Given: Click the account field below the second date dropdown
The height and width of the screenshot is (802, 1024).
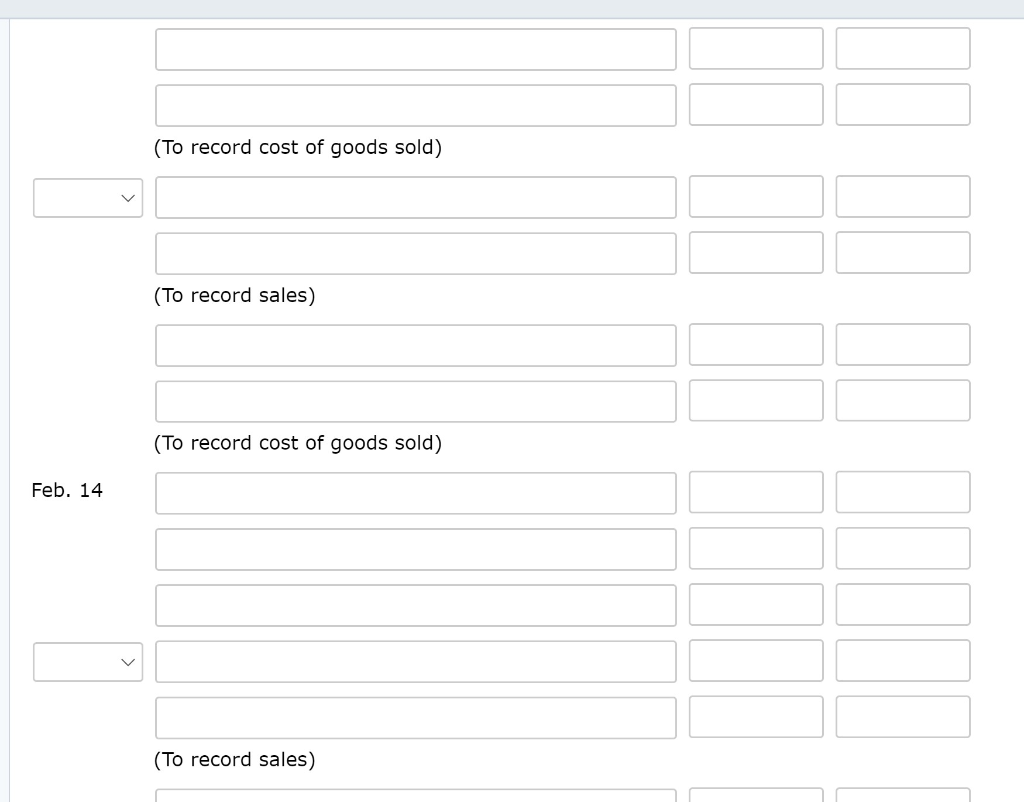Looking at the screenshot, I should (x=416, y=717).
